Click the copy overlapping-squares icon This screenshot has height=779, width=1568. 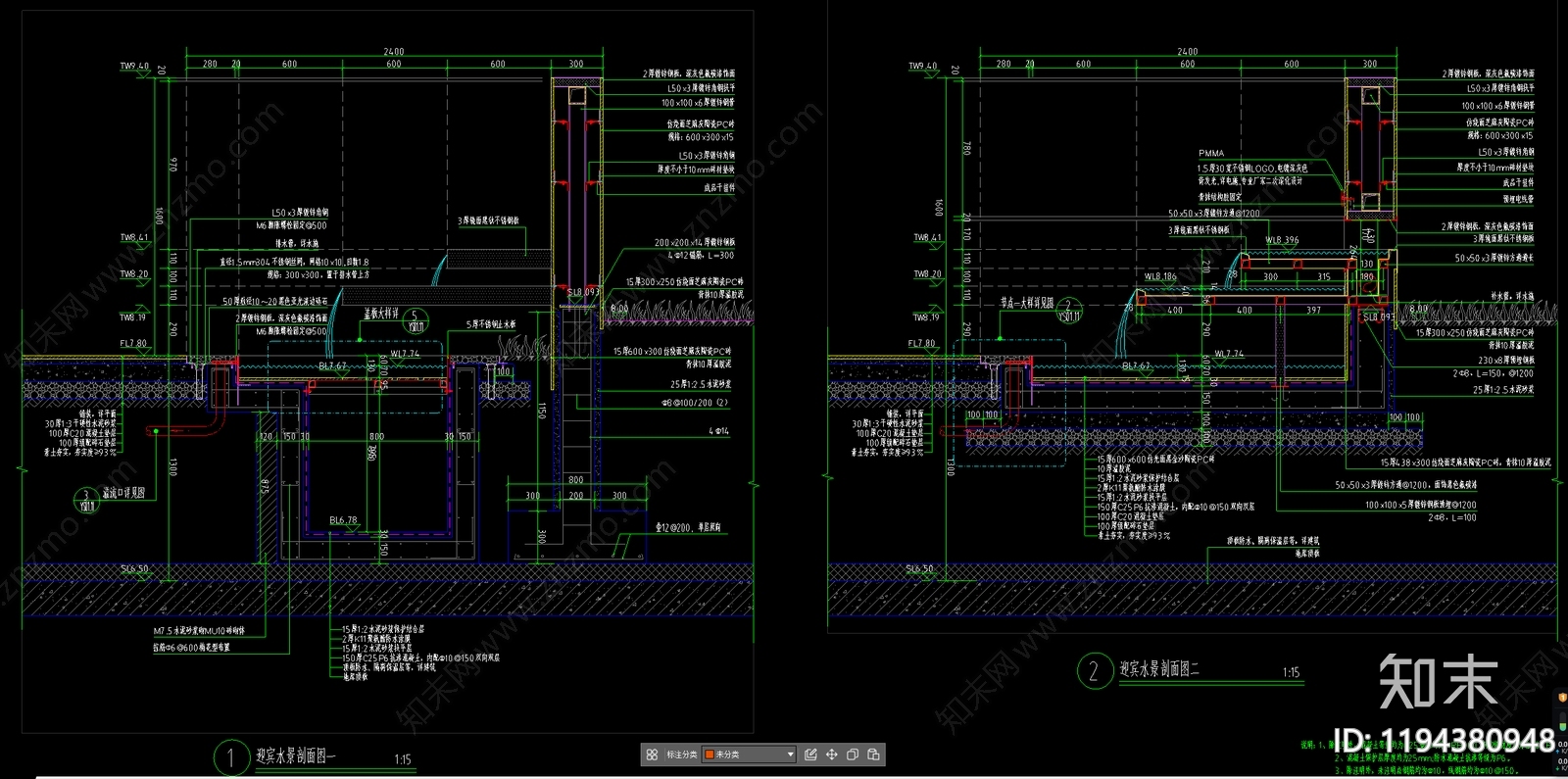[853, 755]
